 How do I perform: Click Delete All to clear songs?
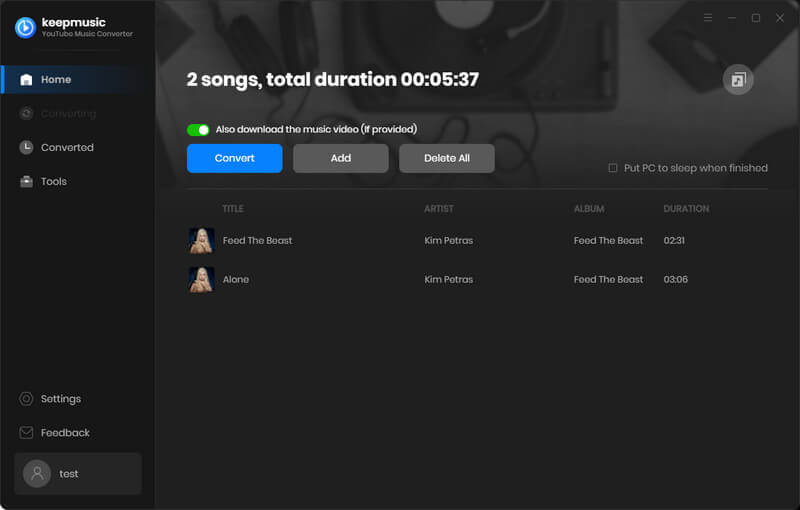point(447,158)
